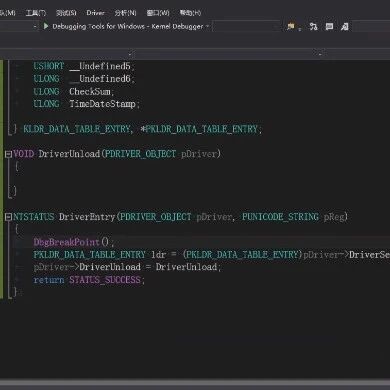Viewport: 390px width, 390px height.
Task: Click the (PKLDR_DATA_TABLE_ENTRY) cast expression
Action: click(242, 255)
